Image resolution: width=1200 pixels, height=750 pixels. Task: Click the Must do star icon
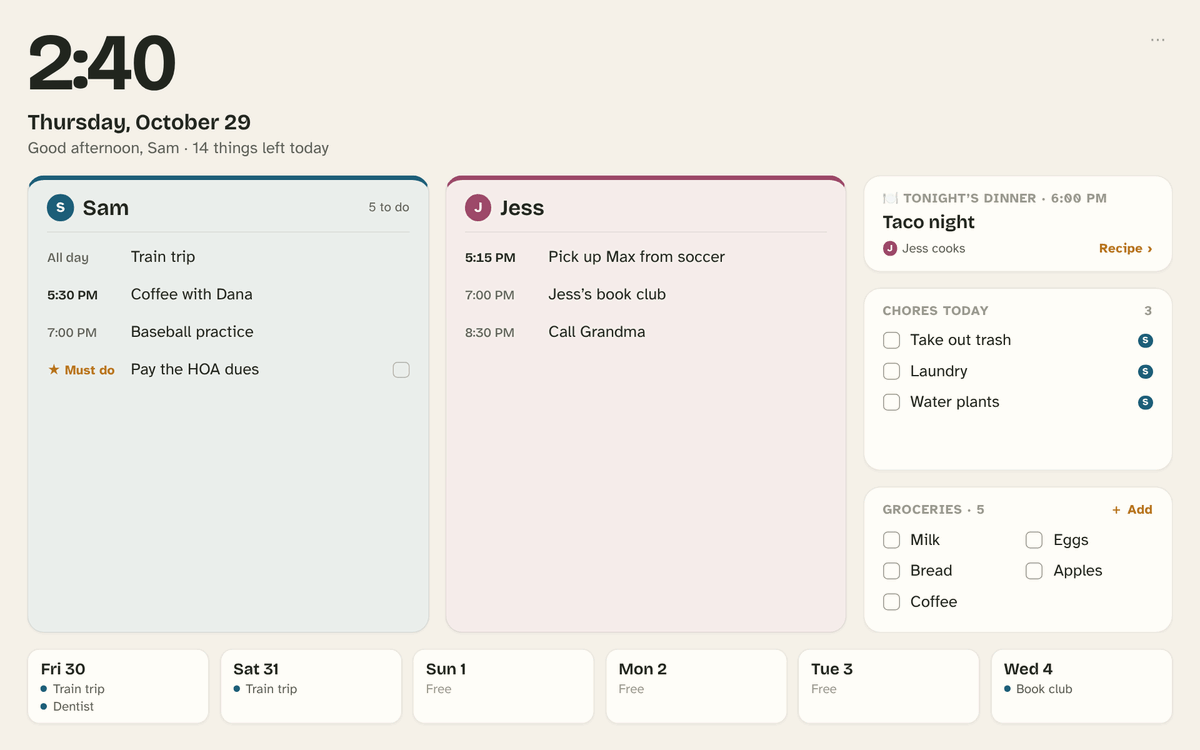click(54, 370)
